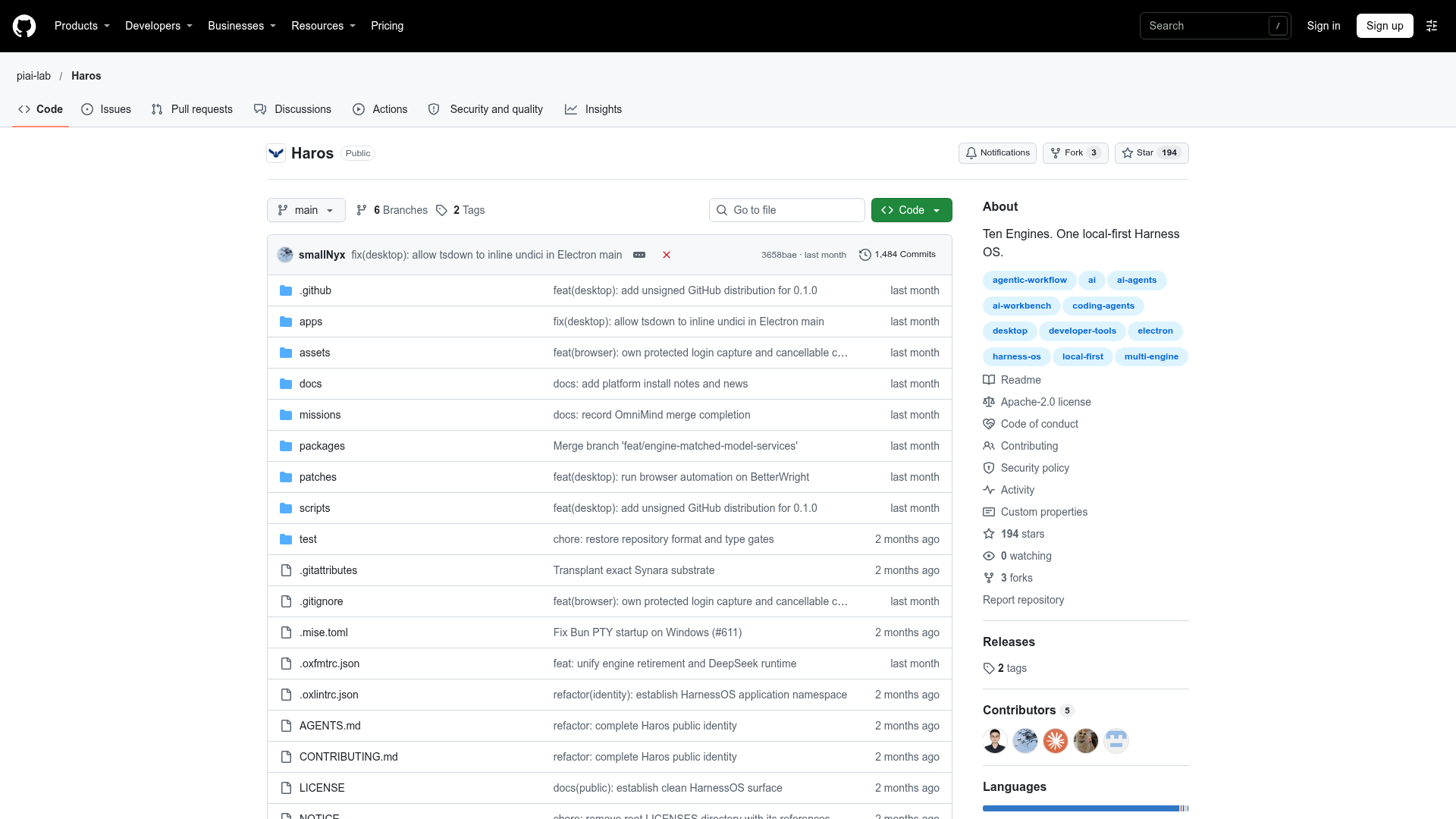
Task: Click the Notifications bell button
Action: pos(997,153)
